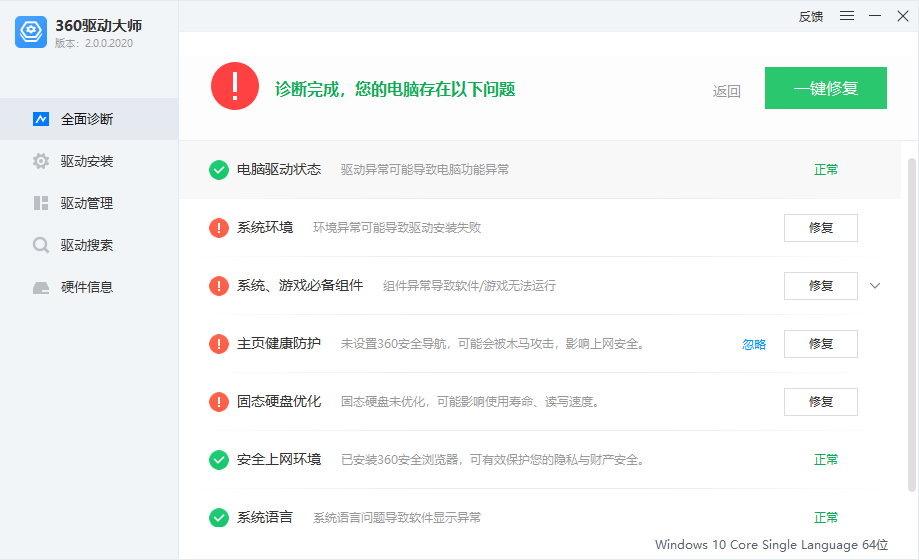The image size is (919, 560).
Task: Click the 一键修复 green button
Action: click(825, 88)
